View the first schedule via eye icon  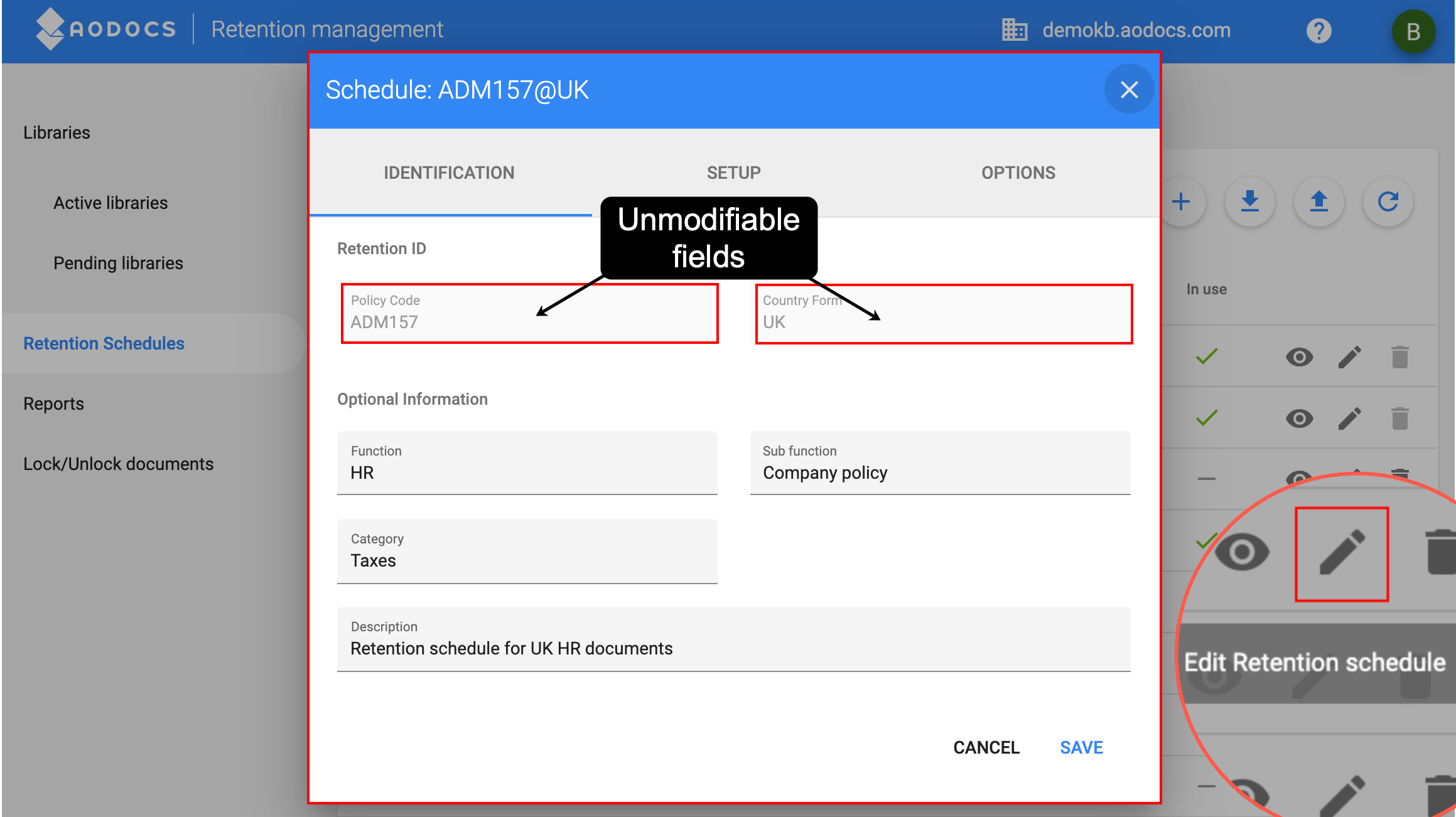(x=1299, y=357)
